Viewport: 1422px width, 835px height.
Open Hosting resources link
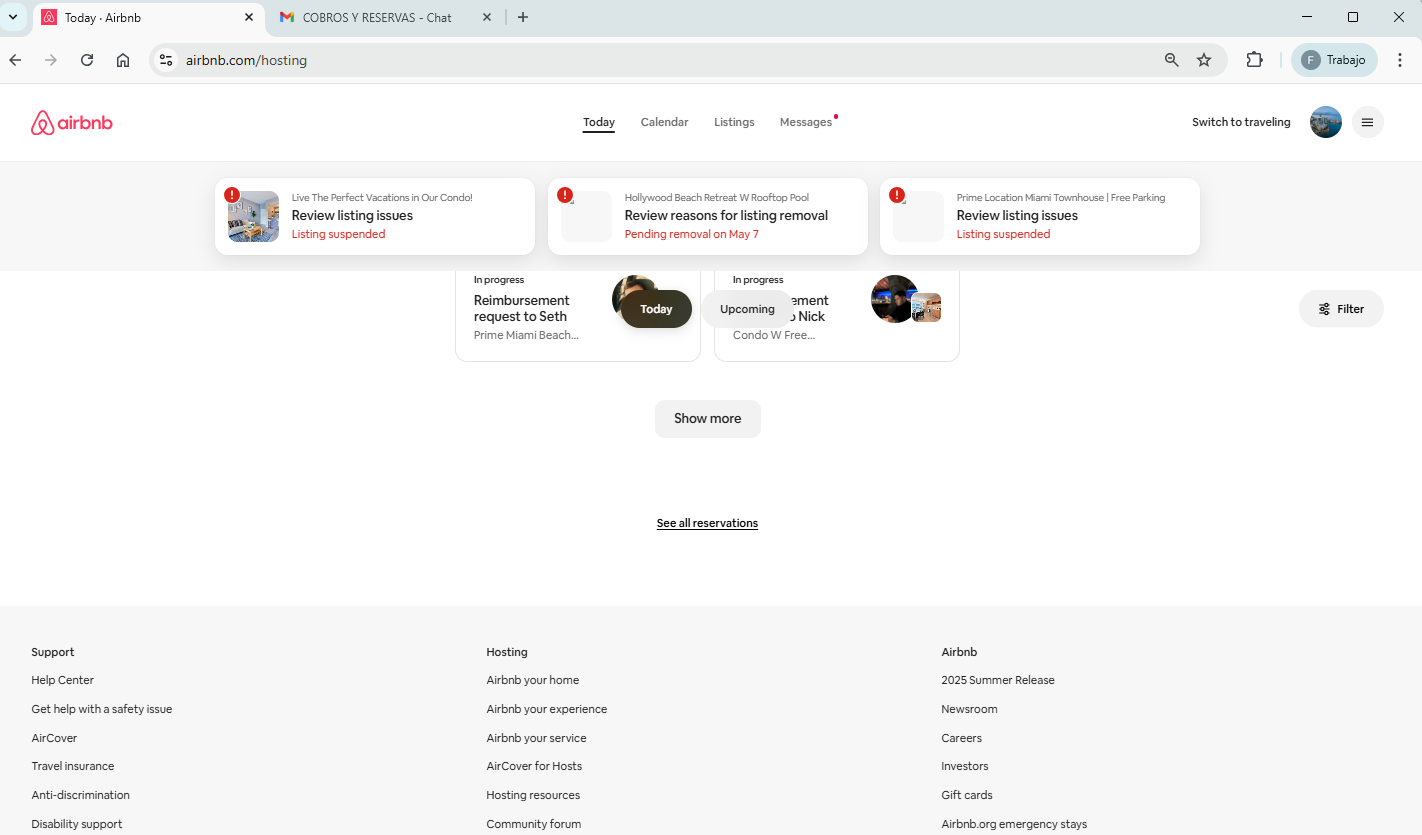(533, 795)
